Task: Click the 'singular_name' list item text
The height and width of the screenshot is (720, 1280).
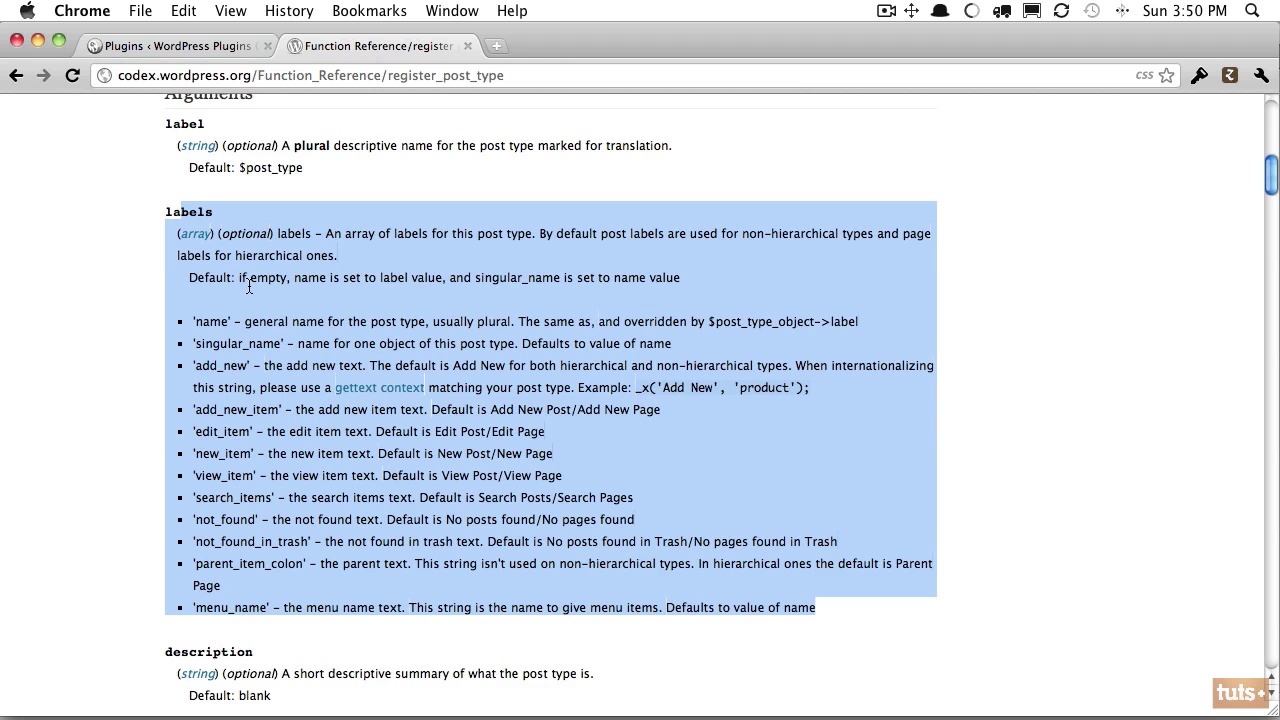Action: tap(432, 343)
